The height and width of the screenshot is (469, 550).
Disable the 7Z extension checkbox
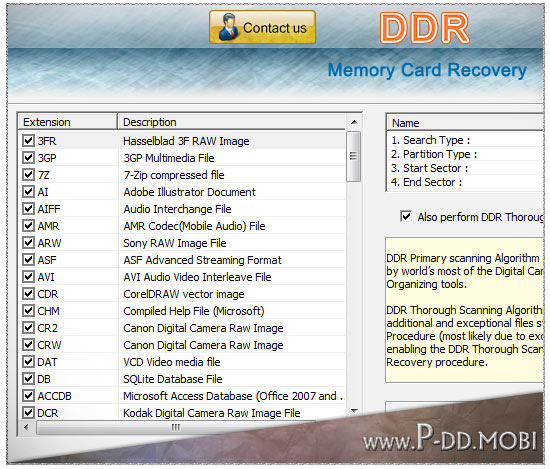click(x=28, y=175)
